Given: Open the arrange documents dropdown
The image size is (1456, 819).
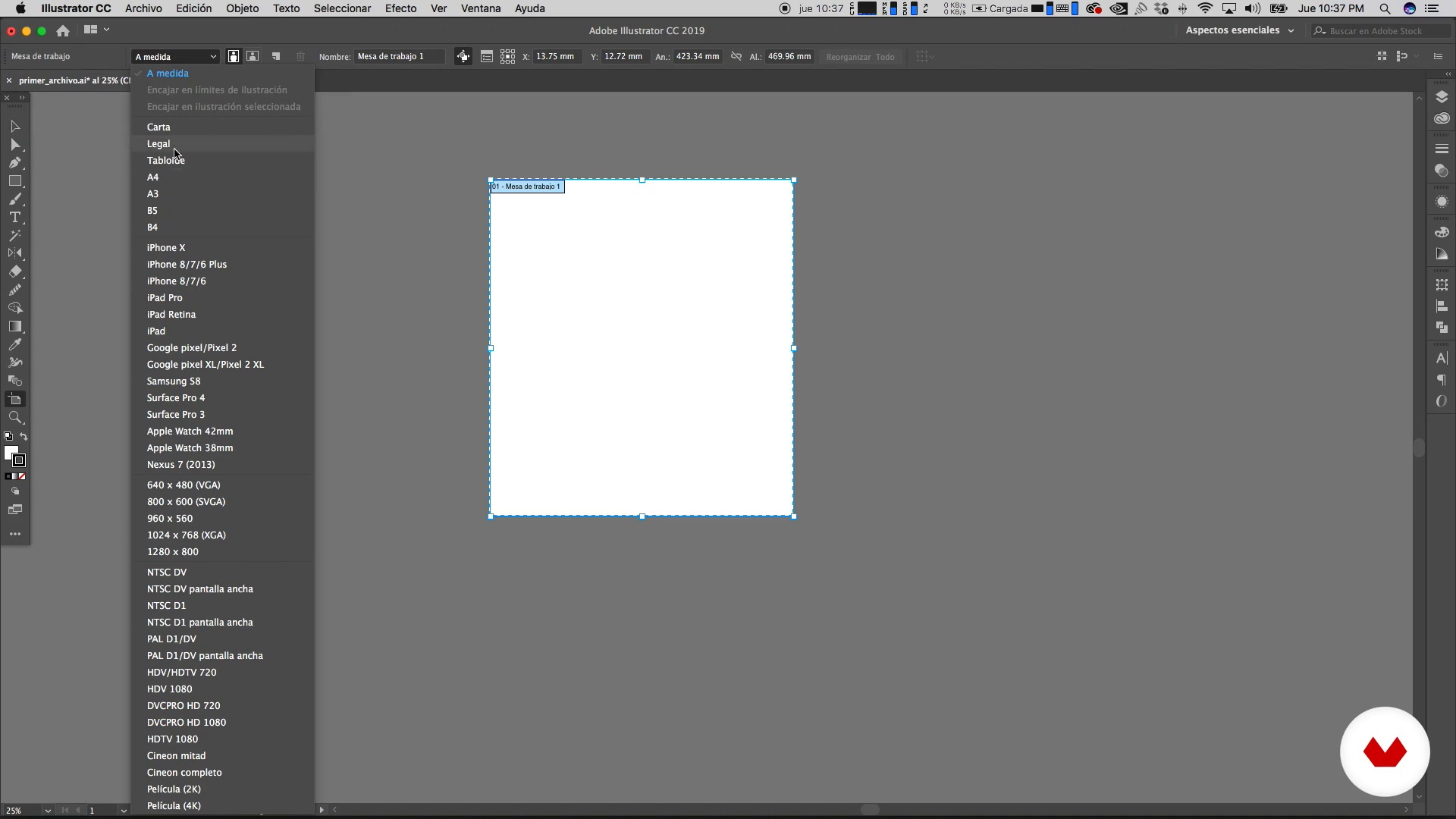Looking at the screenshot, I should click(96, 30).
